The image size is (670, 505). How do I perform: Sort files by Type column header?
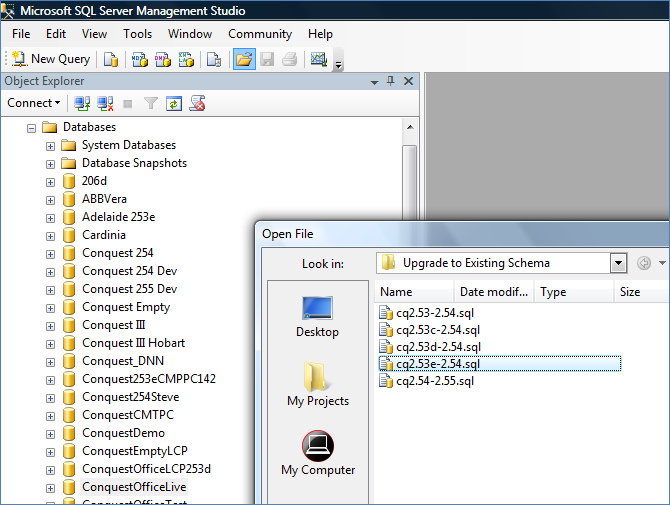pyautogui.click(x=574, y=292)
